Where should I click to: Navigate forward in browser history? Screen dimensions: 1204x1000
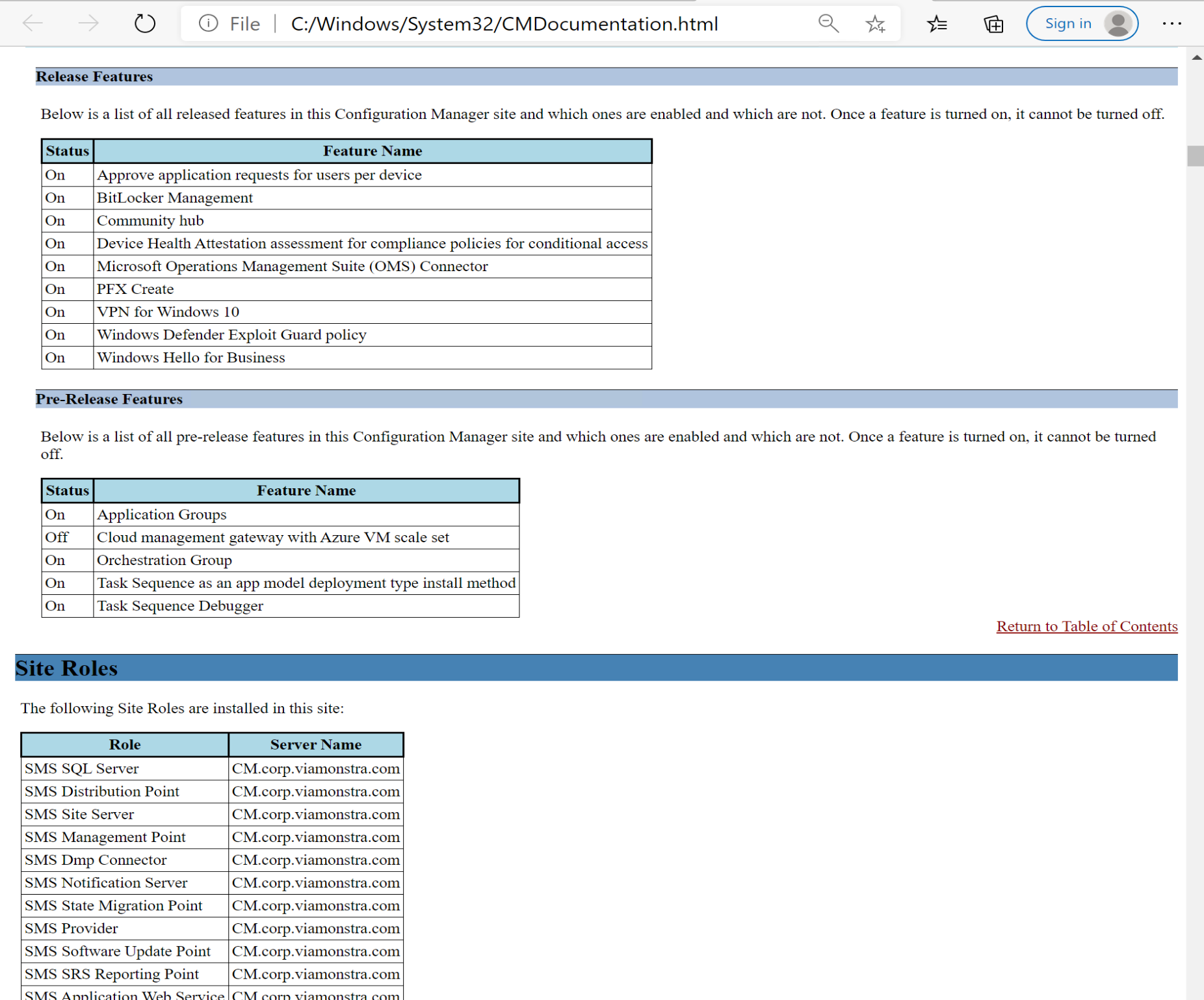(88, 23)
